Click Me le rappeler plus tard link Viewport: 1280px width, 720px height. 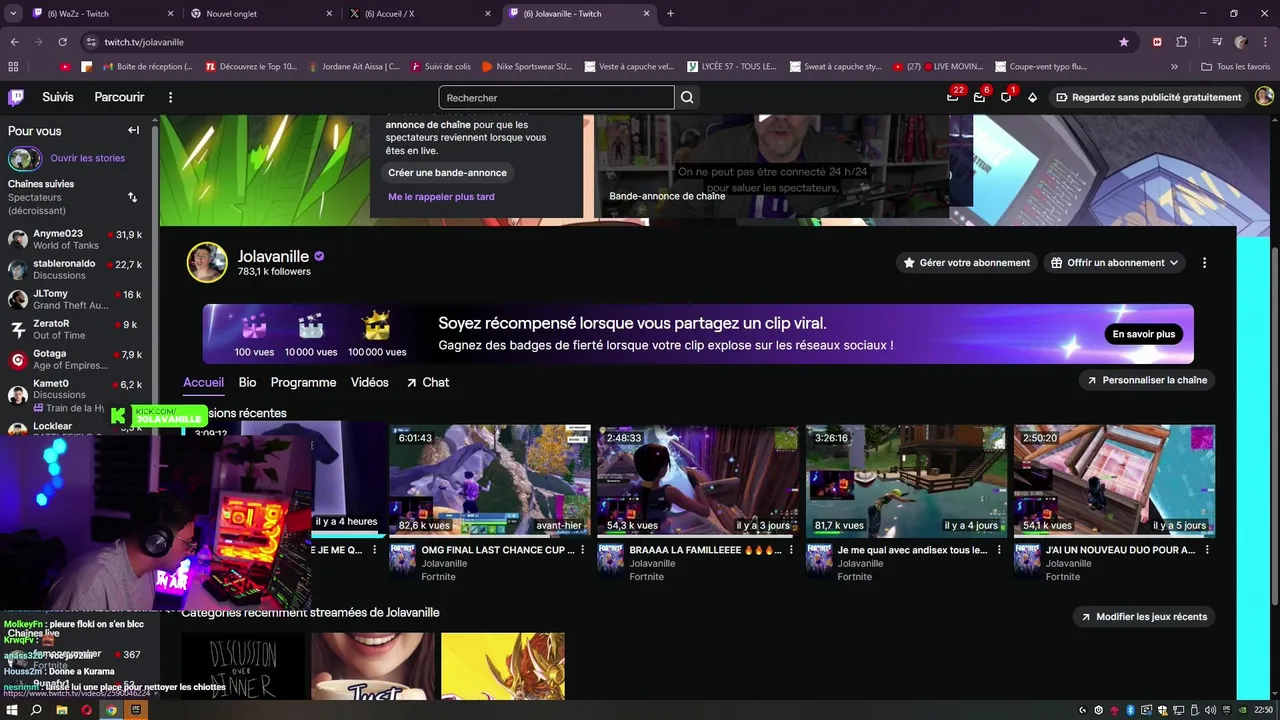(x=441, y=197)
